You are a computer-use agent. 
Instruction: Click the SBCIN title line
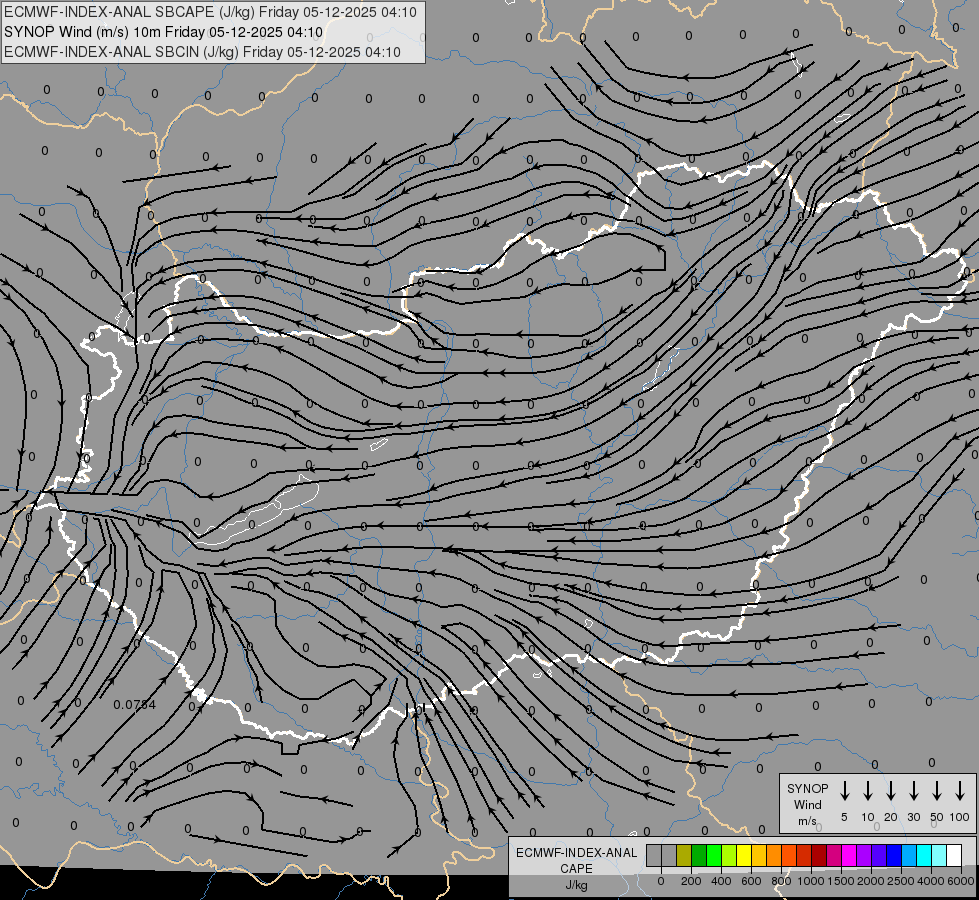point(202,52)
